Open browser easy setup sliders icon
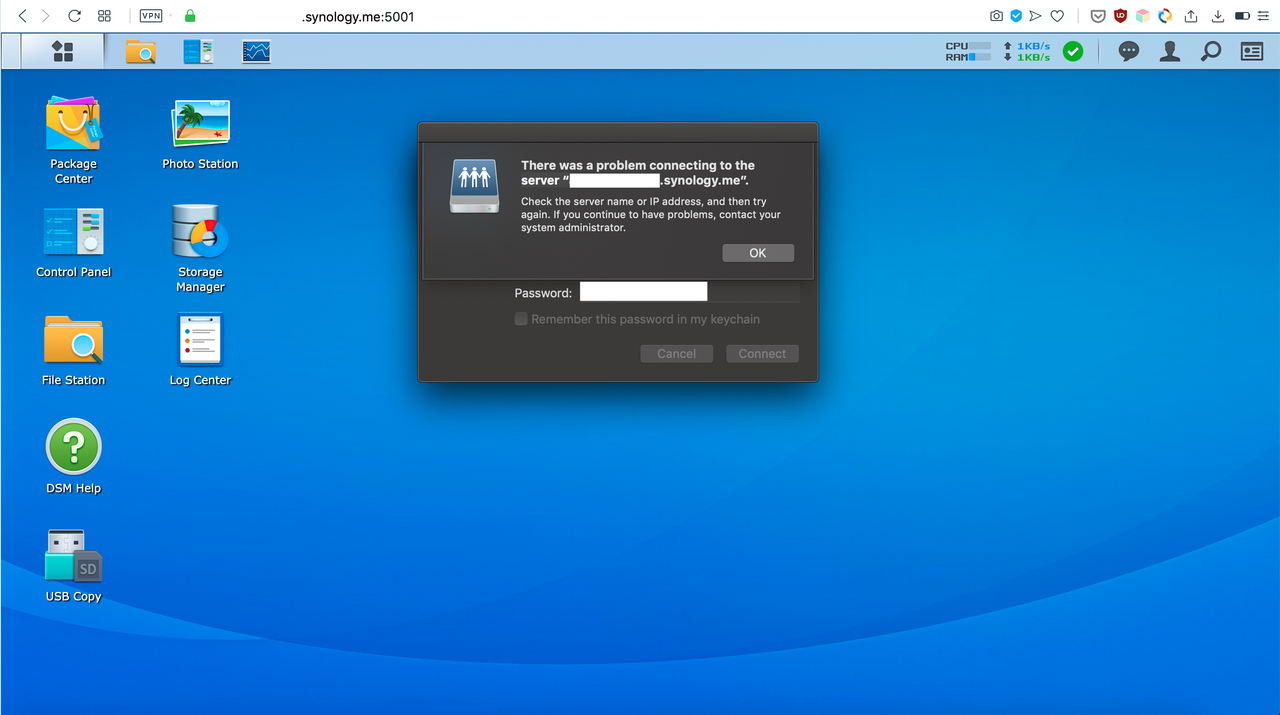Screen dimensions: 1280x715 [x=1263, y=16]
